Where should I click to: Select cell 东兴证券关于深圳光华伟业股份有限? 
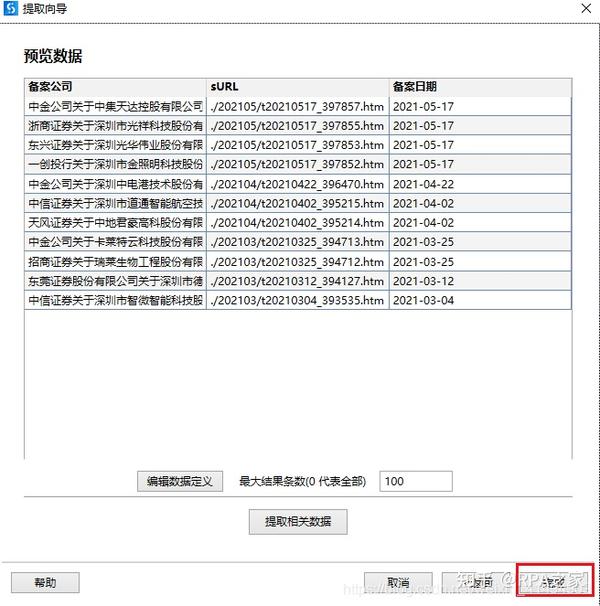tap(115, 145)
